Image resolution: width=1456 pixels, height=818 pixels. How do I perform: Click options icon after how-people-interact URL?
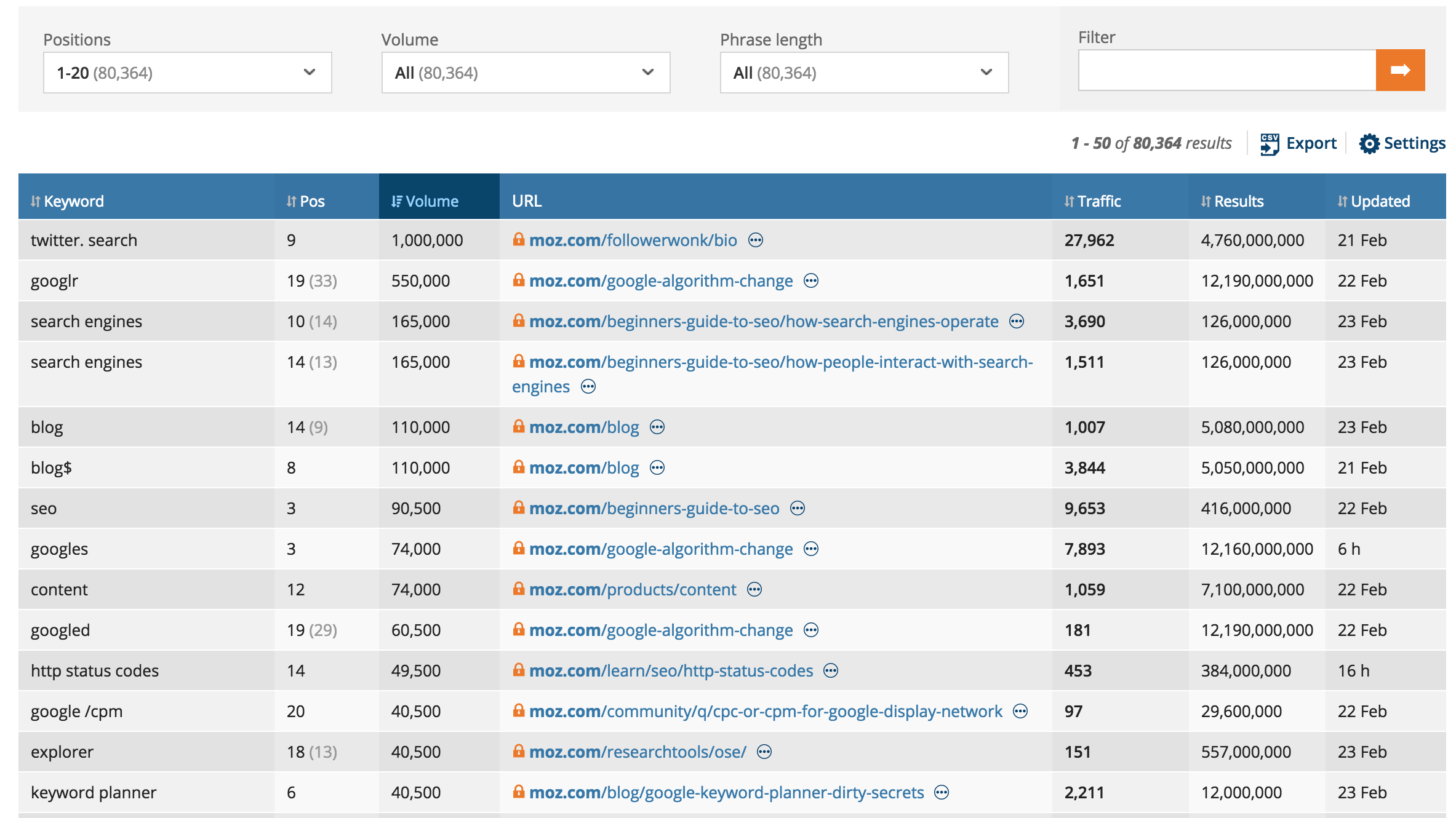pos(588,386)
